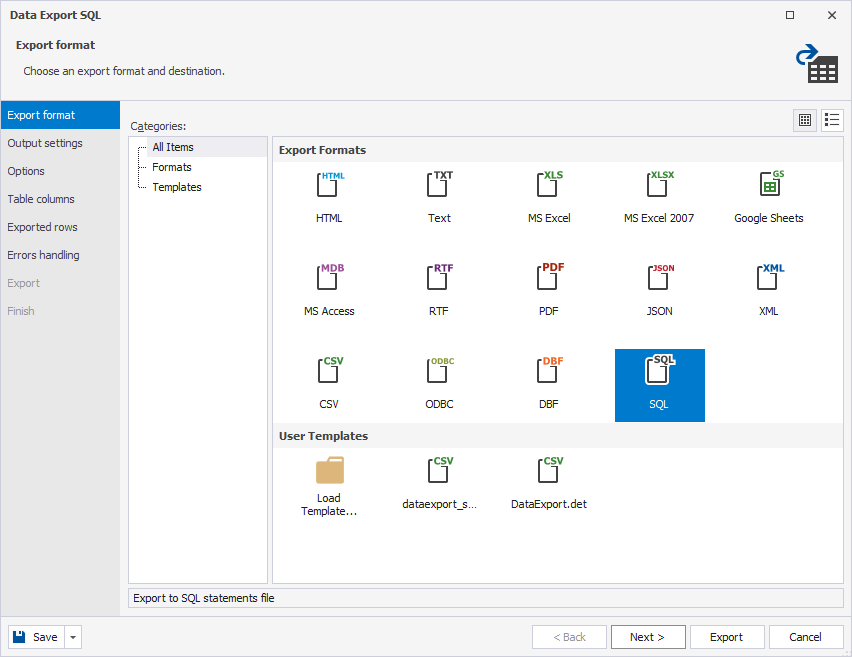The width and height of the screenshot is (852, 657).
Task: Switch to list view mode
Action: point(832,120)
